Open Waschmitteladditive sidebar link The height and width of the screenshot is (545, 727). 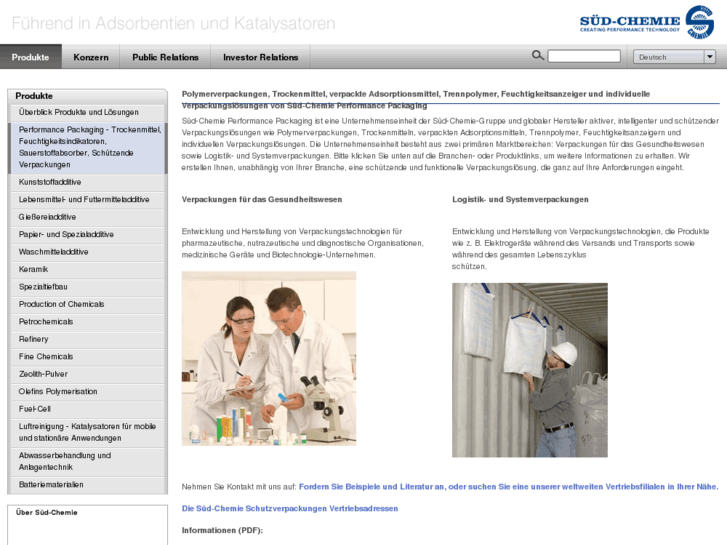coord(88,252)
